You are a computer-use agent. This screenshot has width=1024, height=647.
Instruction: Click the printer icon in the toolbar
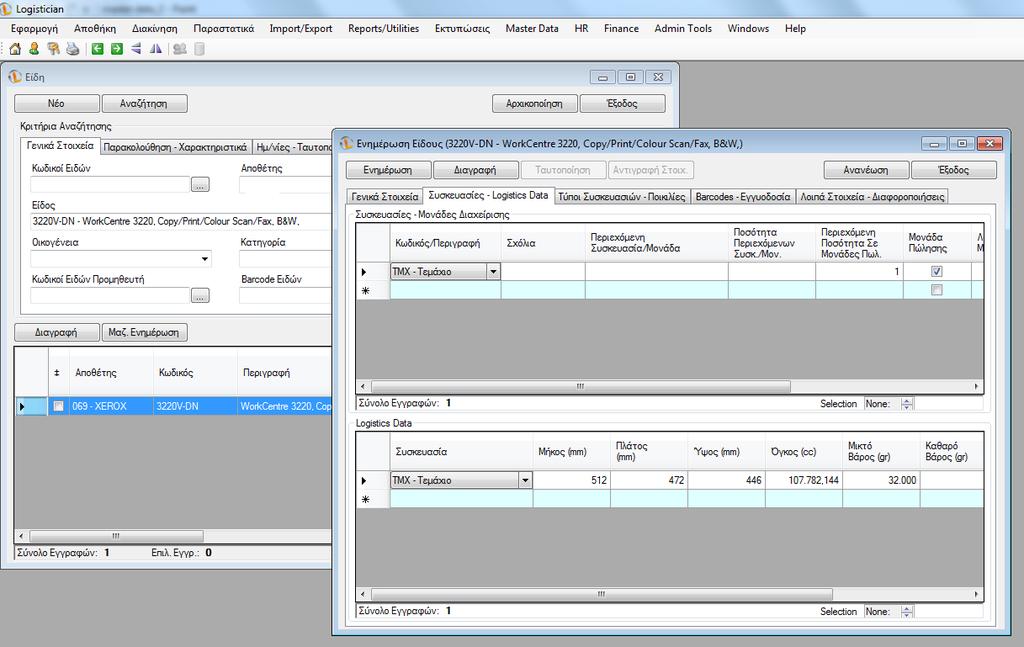pyautogui.click(x=72, y=49)
